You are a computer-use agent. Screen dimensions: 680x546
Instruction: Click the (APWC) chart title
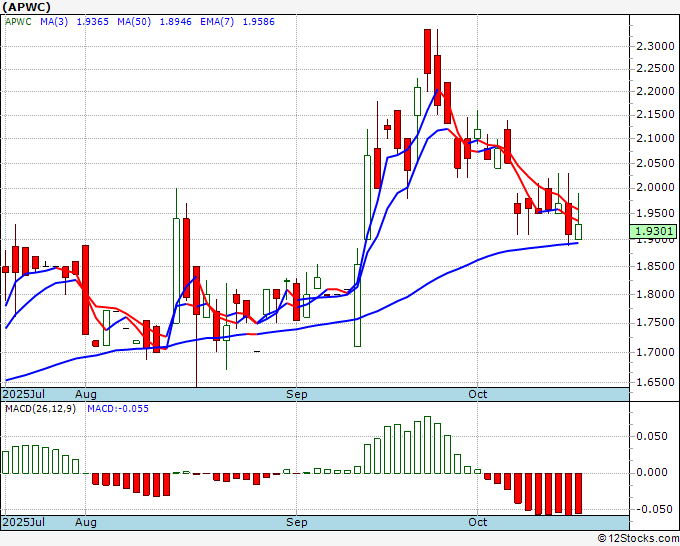tap(26, 7)
